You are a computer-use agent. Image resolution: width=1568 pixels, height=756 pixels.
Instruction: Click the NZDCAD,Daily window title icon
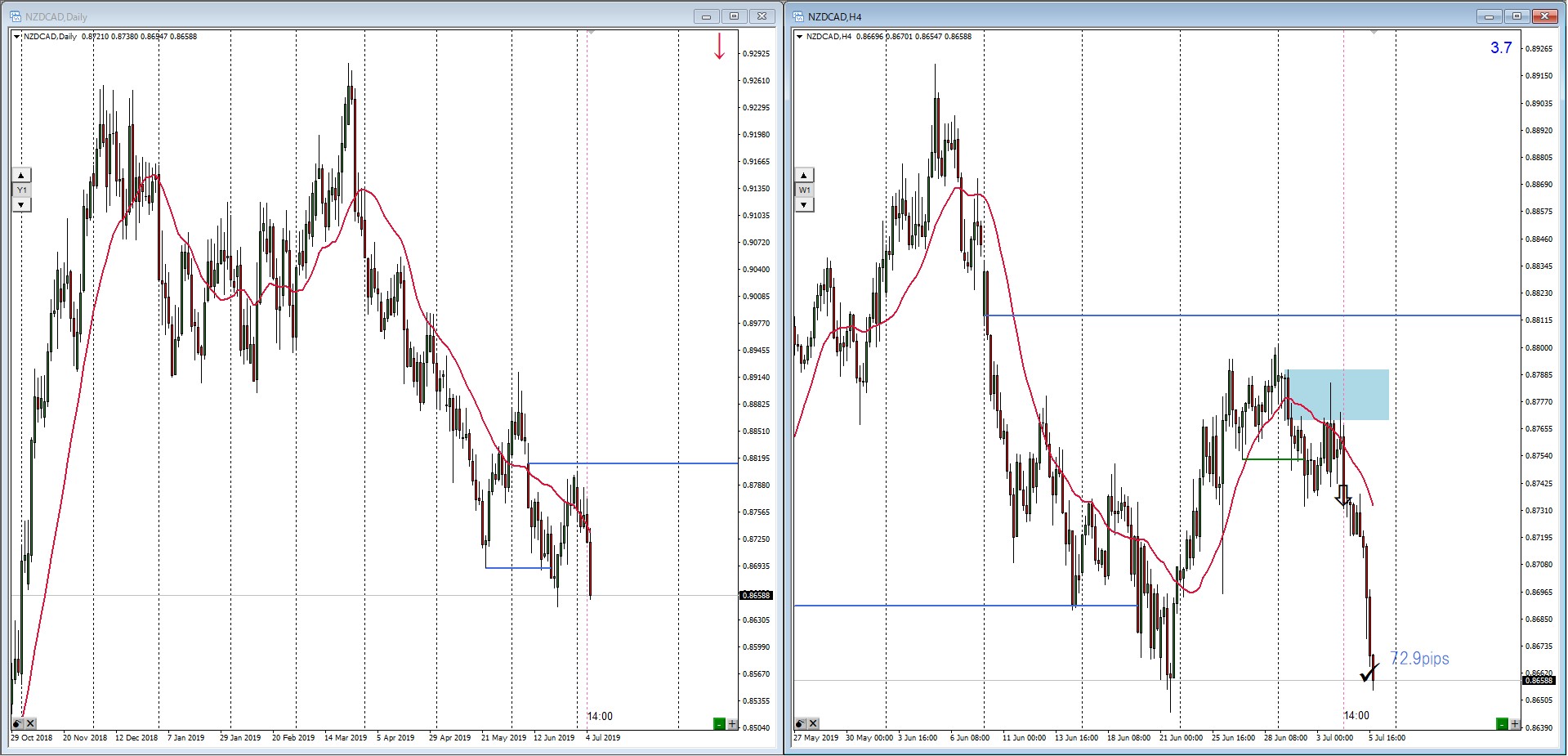(15, 16)
